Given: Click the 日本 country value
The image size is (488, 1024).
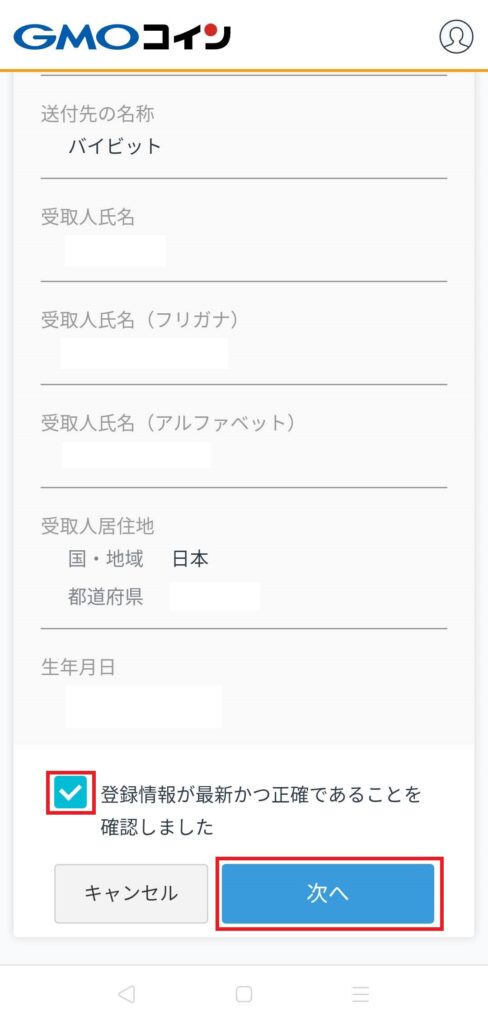Looking at the screenshot, I should click(190, 559).
